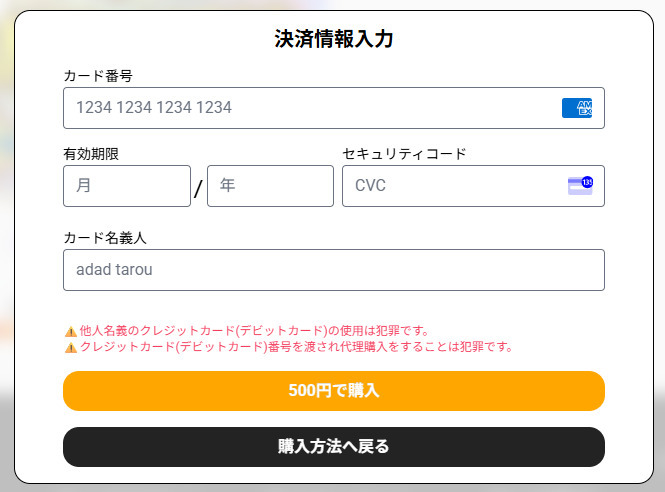Click the 決済情報入力 heading
The width and height of the screenshot is (665, 492).
[333, 39]
